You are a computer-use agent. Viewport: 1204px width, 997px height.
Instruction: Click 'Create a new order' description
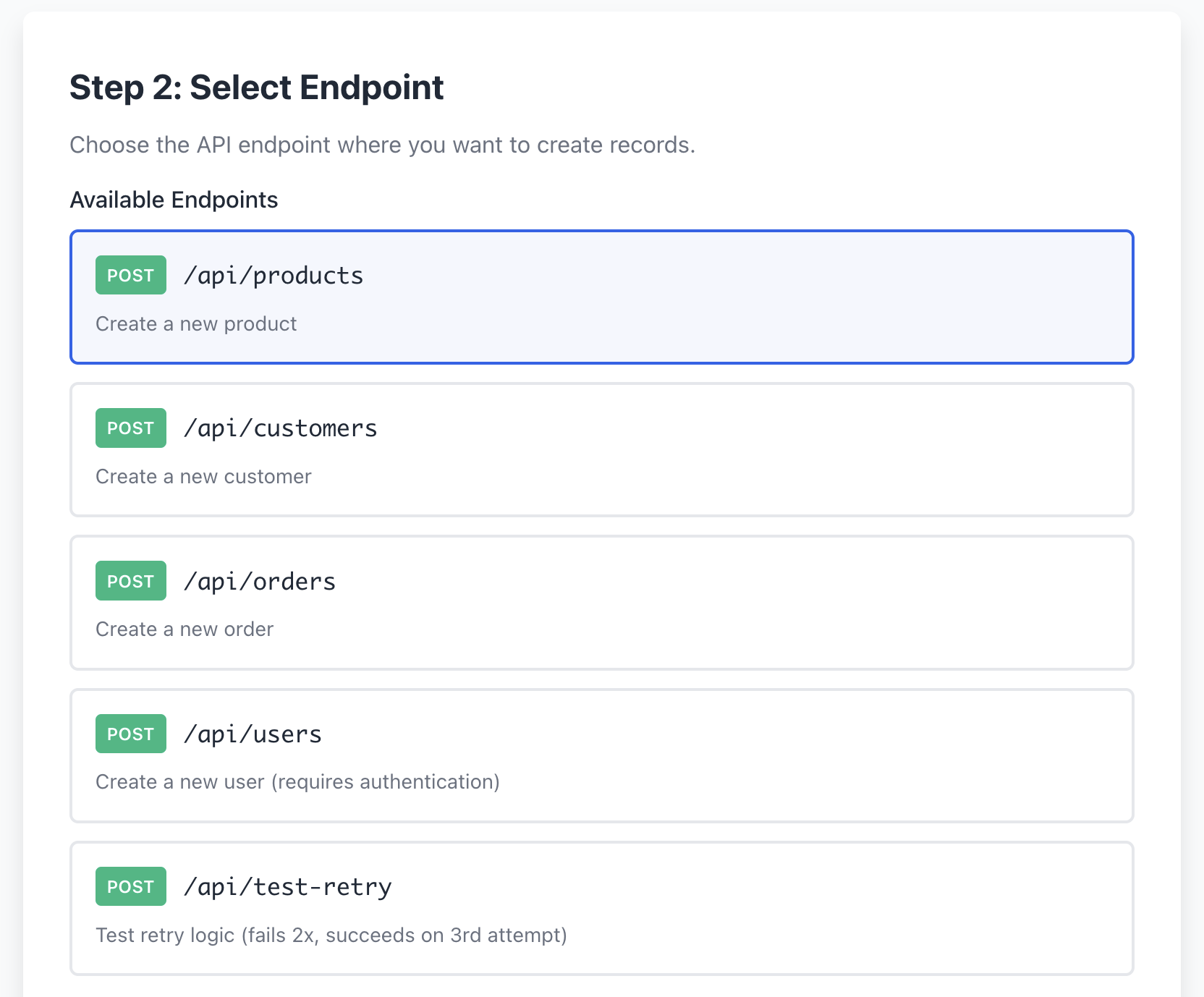tap(185, 629)
